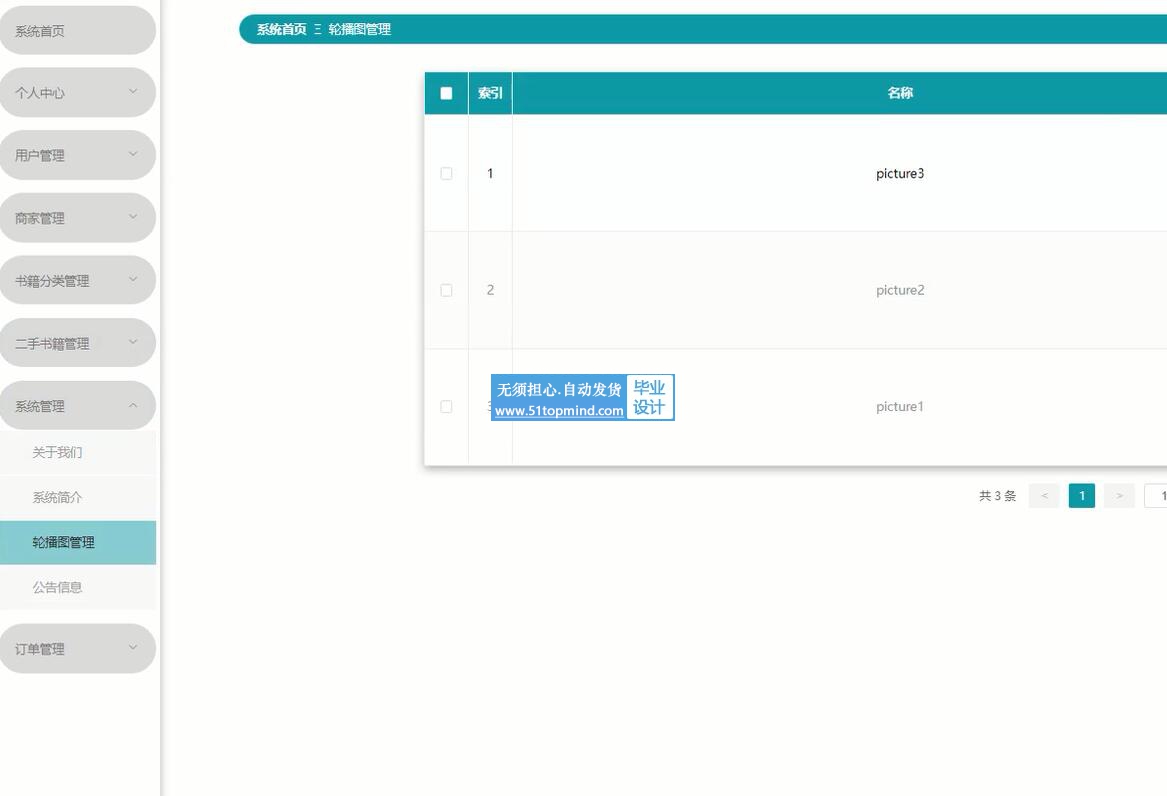Expand the 订单管理 chevron icon

[x=133, y=648]
